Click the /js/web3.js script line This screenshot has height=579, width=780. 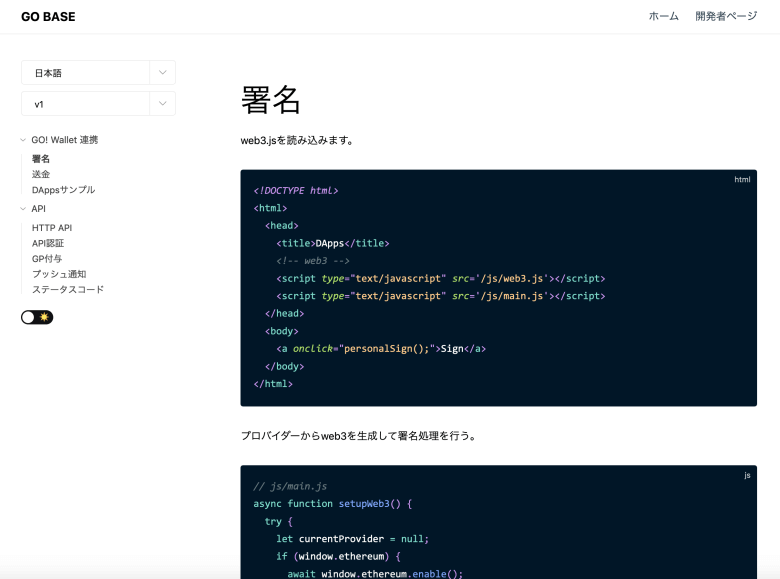click(441, 278)
